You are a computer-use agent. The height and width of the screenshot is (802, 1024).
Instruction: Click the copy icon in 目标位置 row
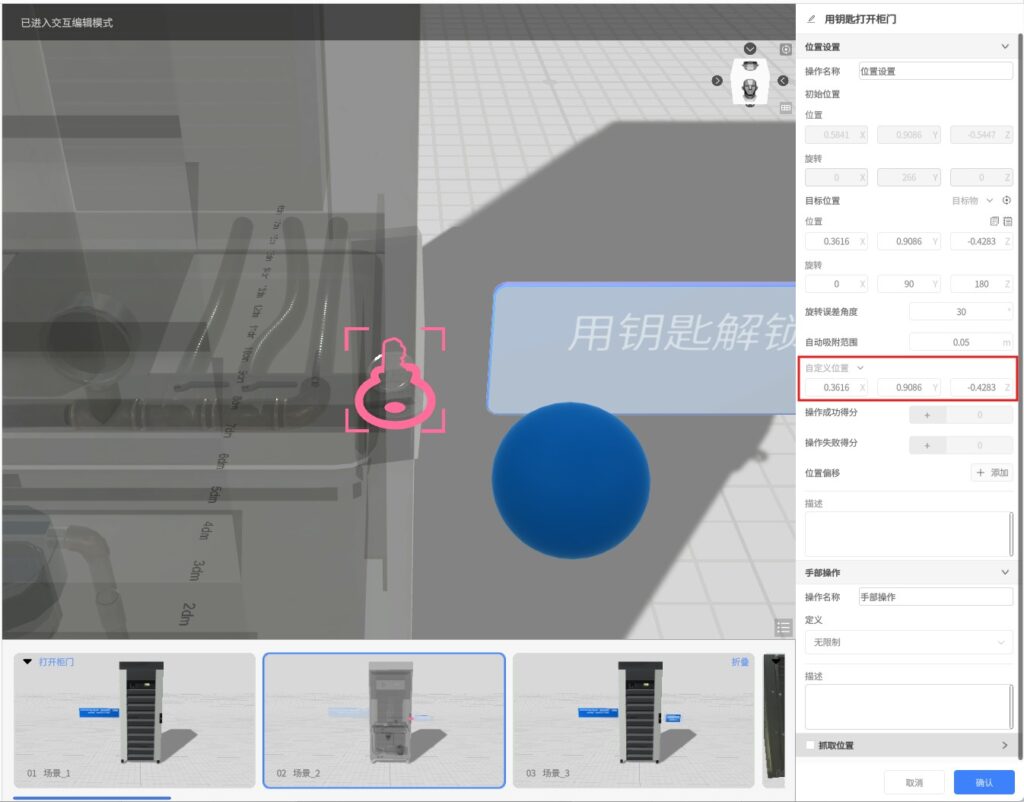pos(993,221)
